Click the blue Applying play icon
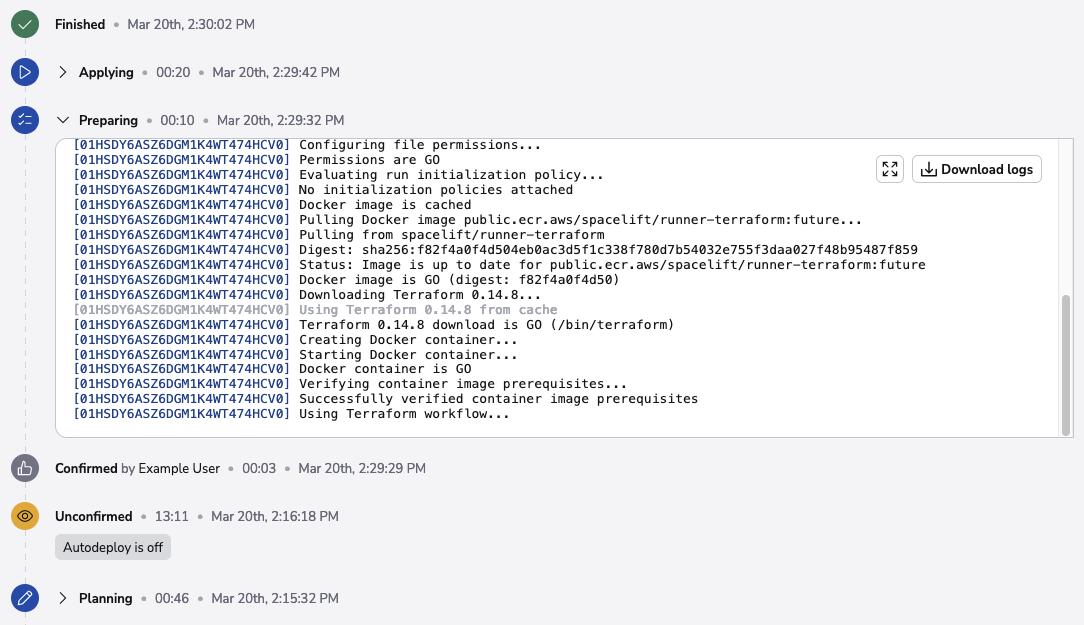This screenshot has width=1084, height=625. point(25,72)
